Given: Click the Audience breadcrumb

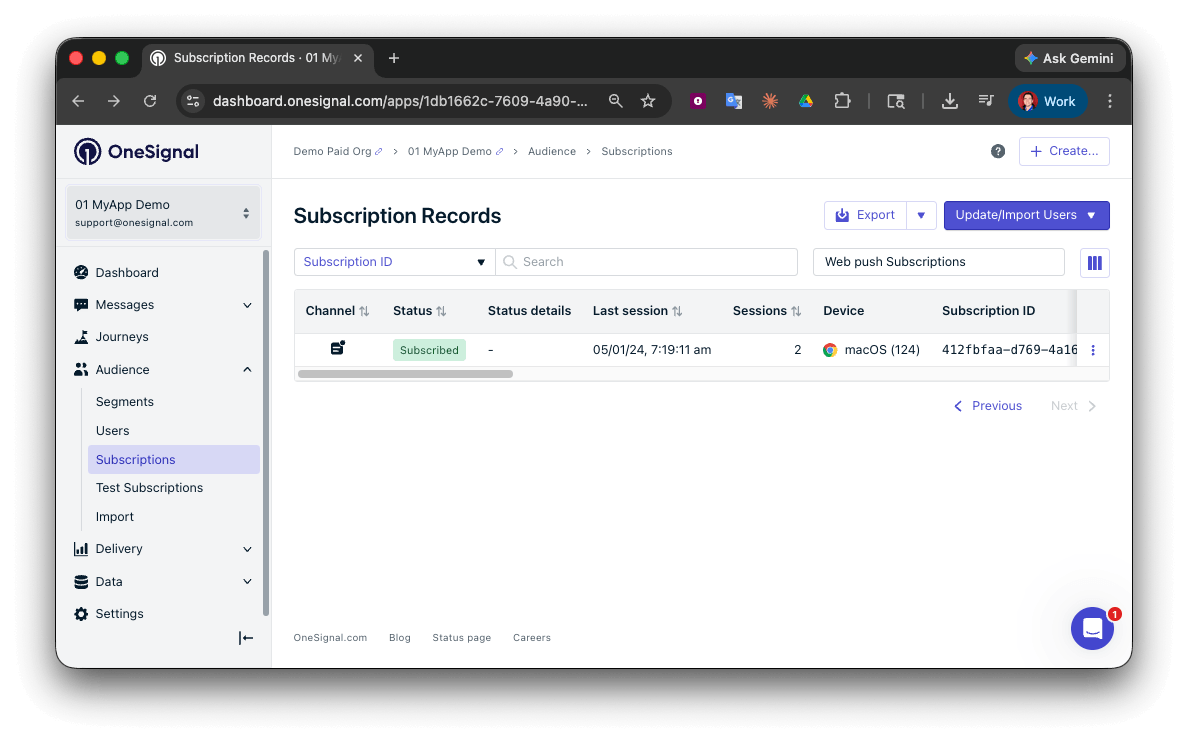Looking at the screenshot, I should (552, 152).
